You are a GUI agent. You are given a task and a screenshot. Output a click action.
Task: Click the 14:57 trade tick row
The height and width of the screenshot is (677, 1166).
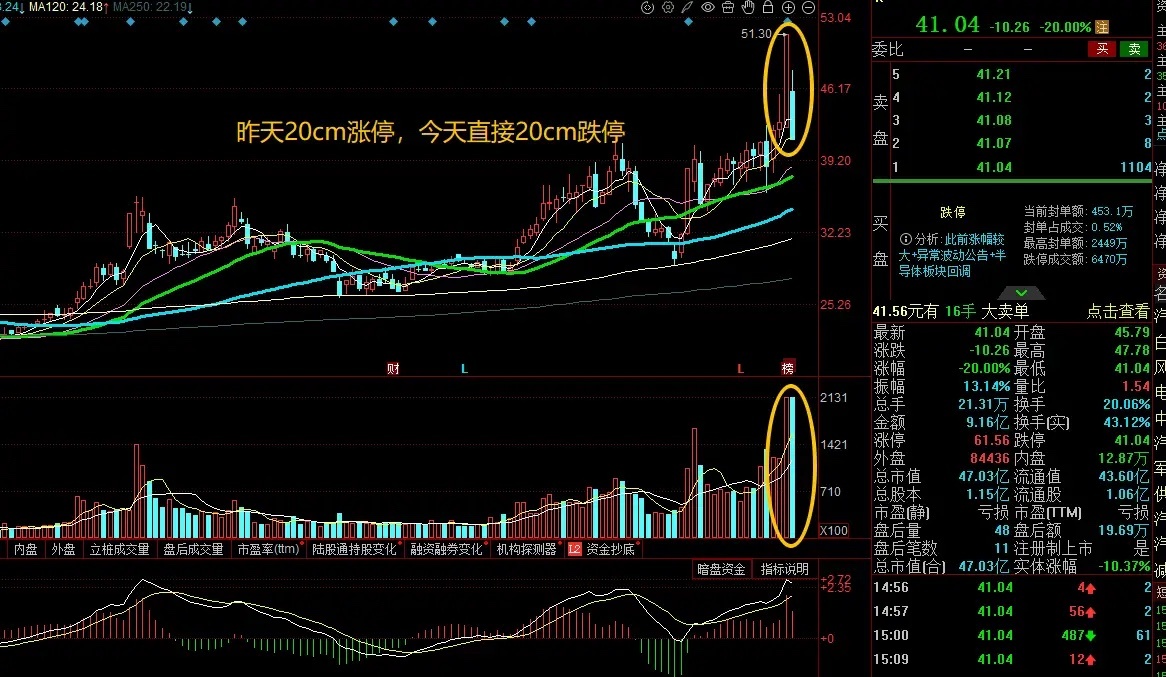[1012, 612]
